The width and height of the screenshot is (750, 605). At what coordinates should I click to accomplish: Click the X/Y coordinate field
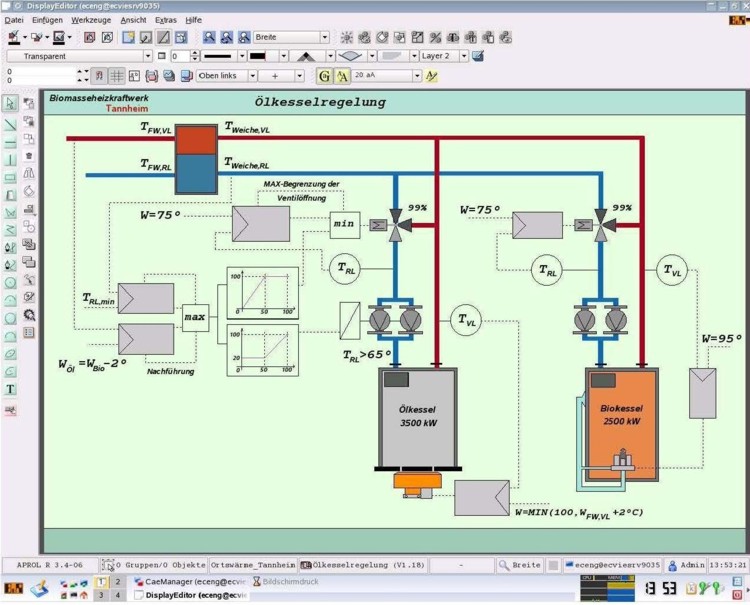[x=40, y=76]
